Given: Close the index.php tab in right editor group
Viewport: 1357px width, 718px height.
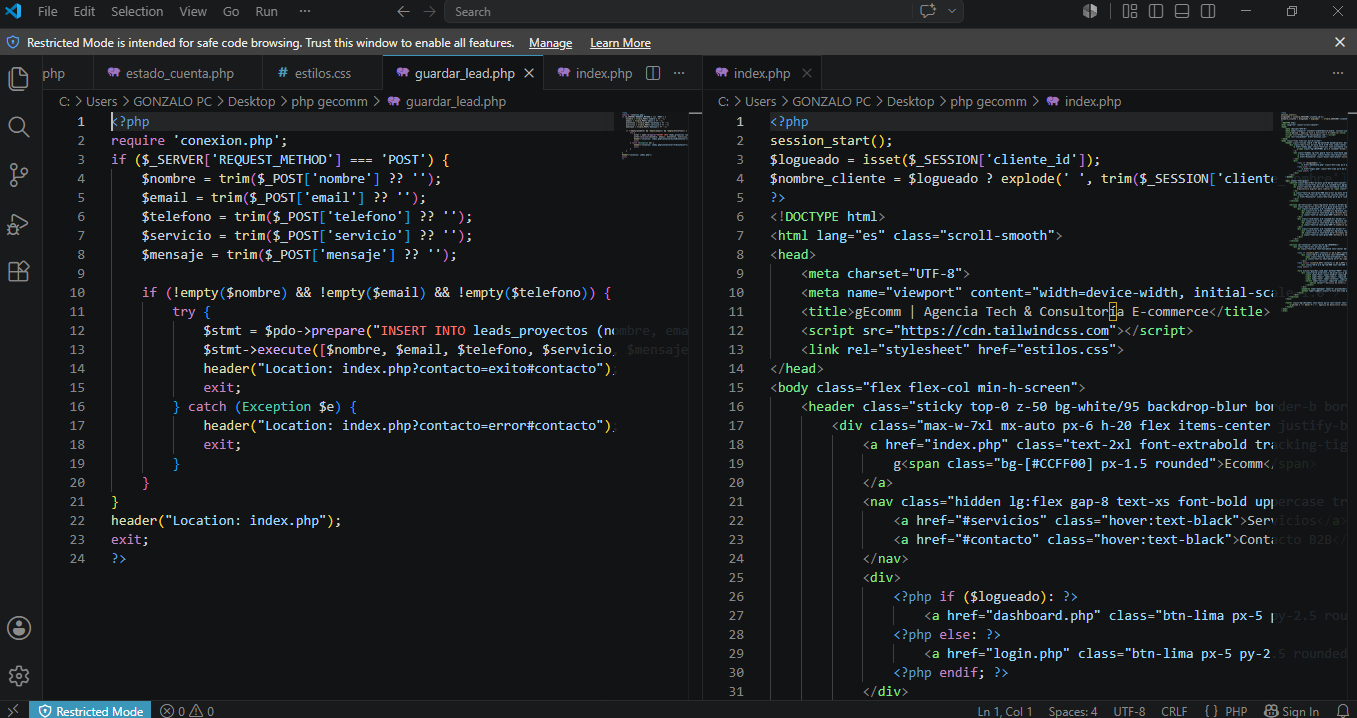Looking at the screenshot, I should (806, 73).
